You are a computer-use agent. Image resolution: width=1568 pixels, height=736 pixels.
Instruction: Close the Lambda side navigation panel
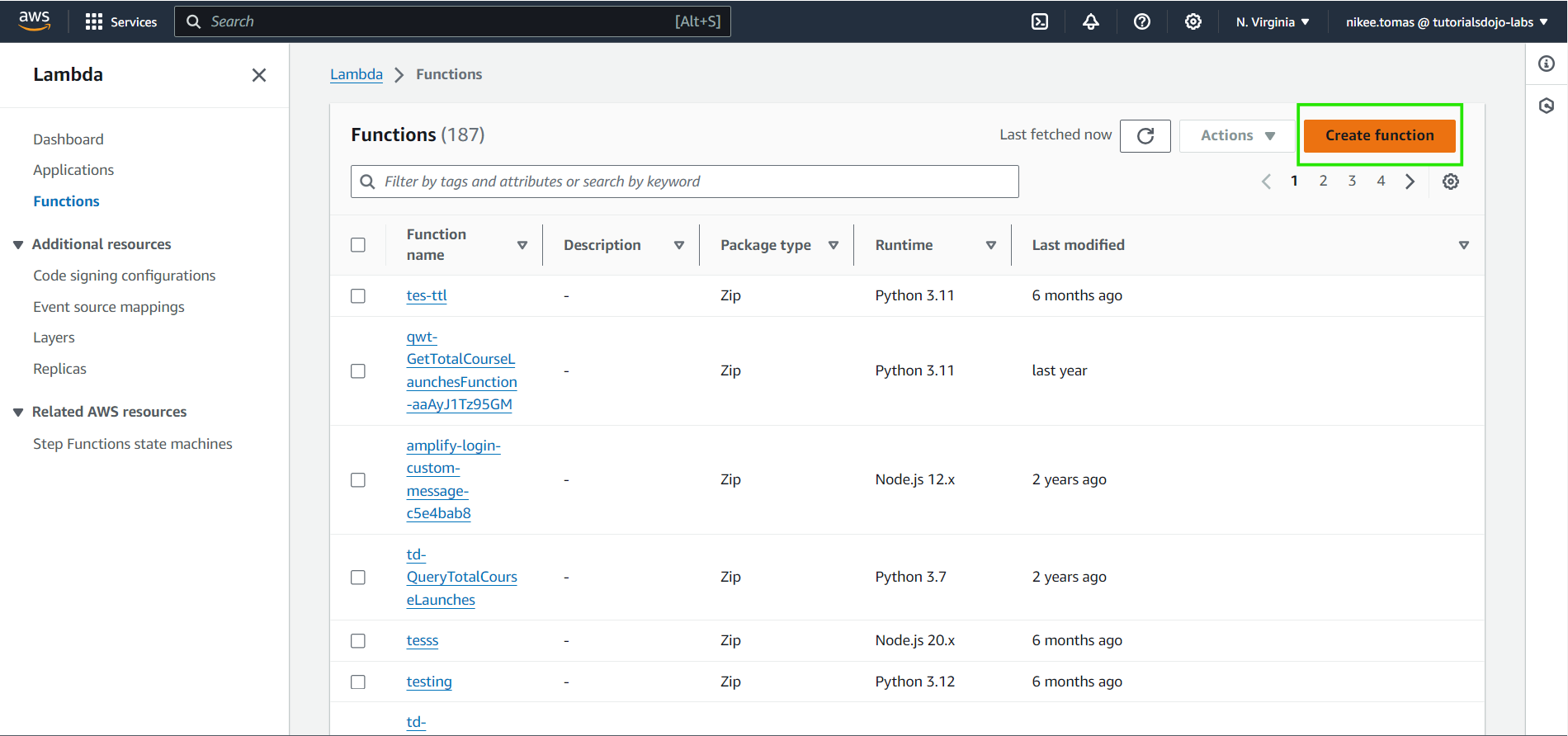259,75
